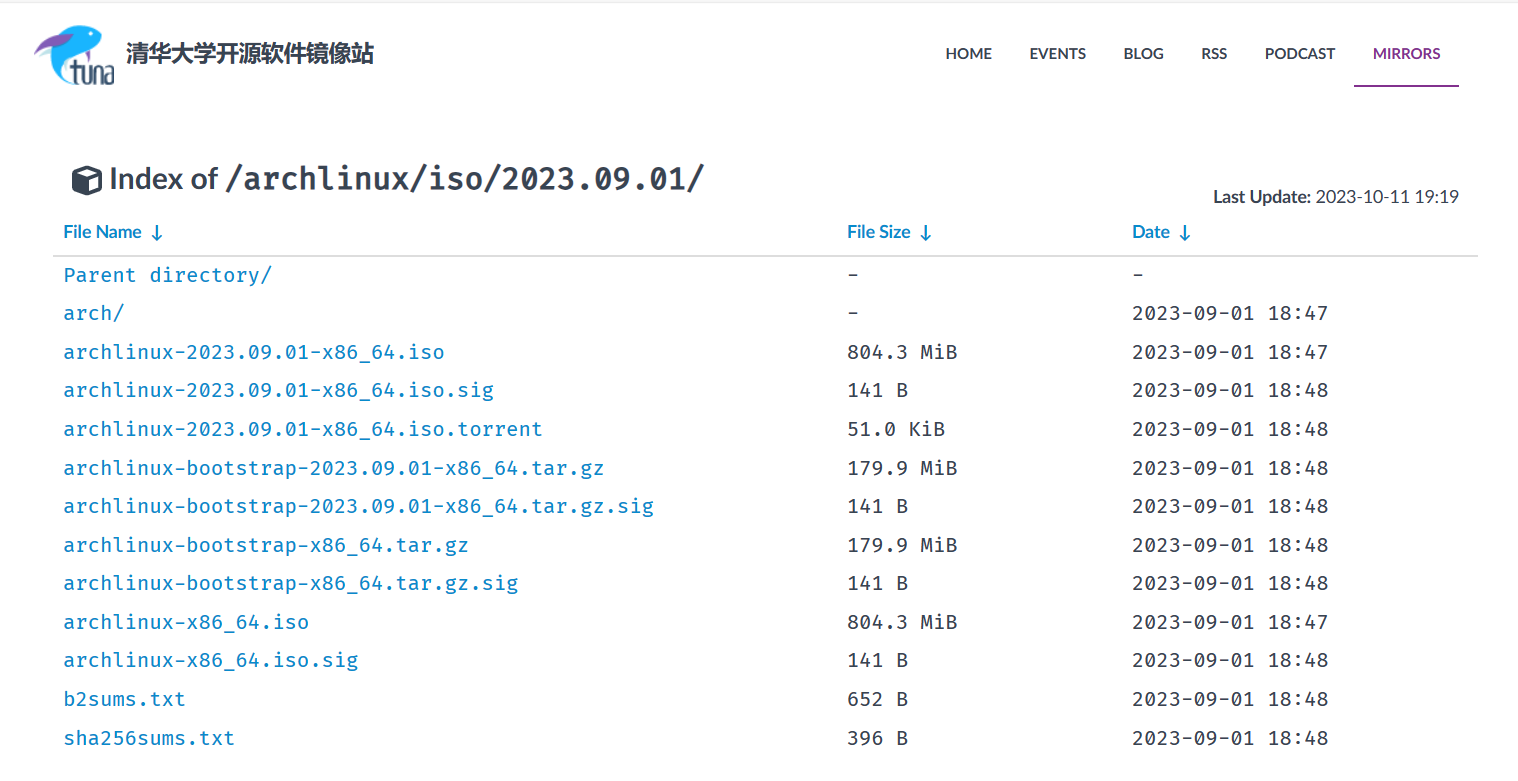
Task: Download archlinux-bootstrap-2023.09.01-x86_64.tar.gz
Action: tap(334, 468)
